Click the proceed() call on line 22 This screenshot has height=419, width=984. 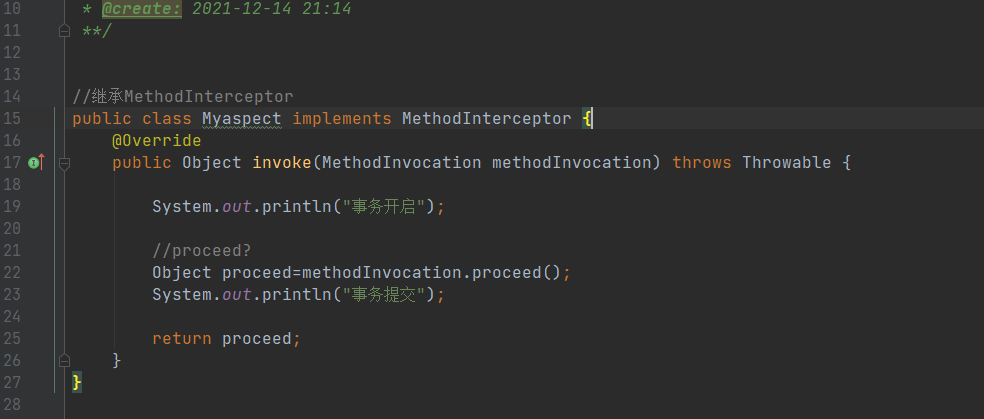pyautogui.click(x=511, y=272)
